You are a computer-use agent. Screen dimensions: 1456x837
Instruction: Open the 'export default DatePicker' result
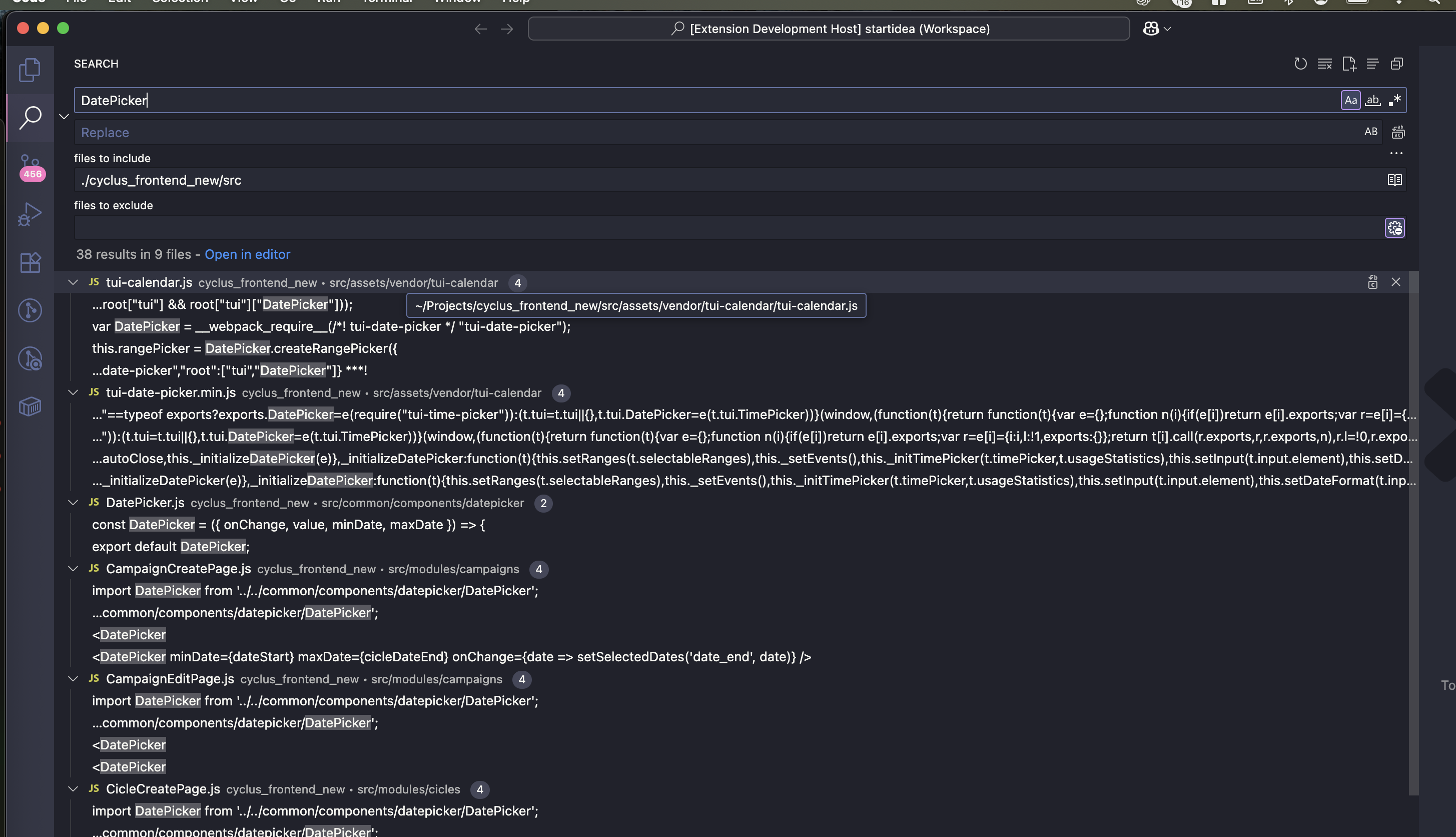[x=171, y=546]
